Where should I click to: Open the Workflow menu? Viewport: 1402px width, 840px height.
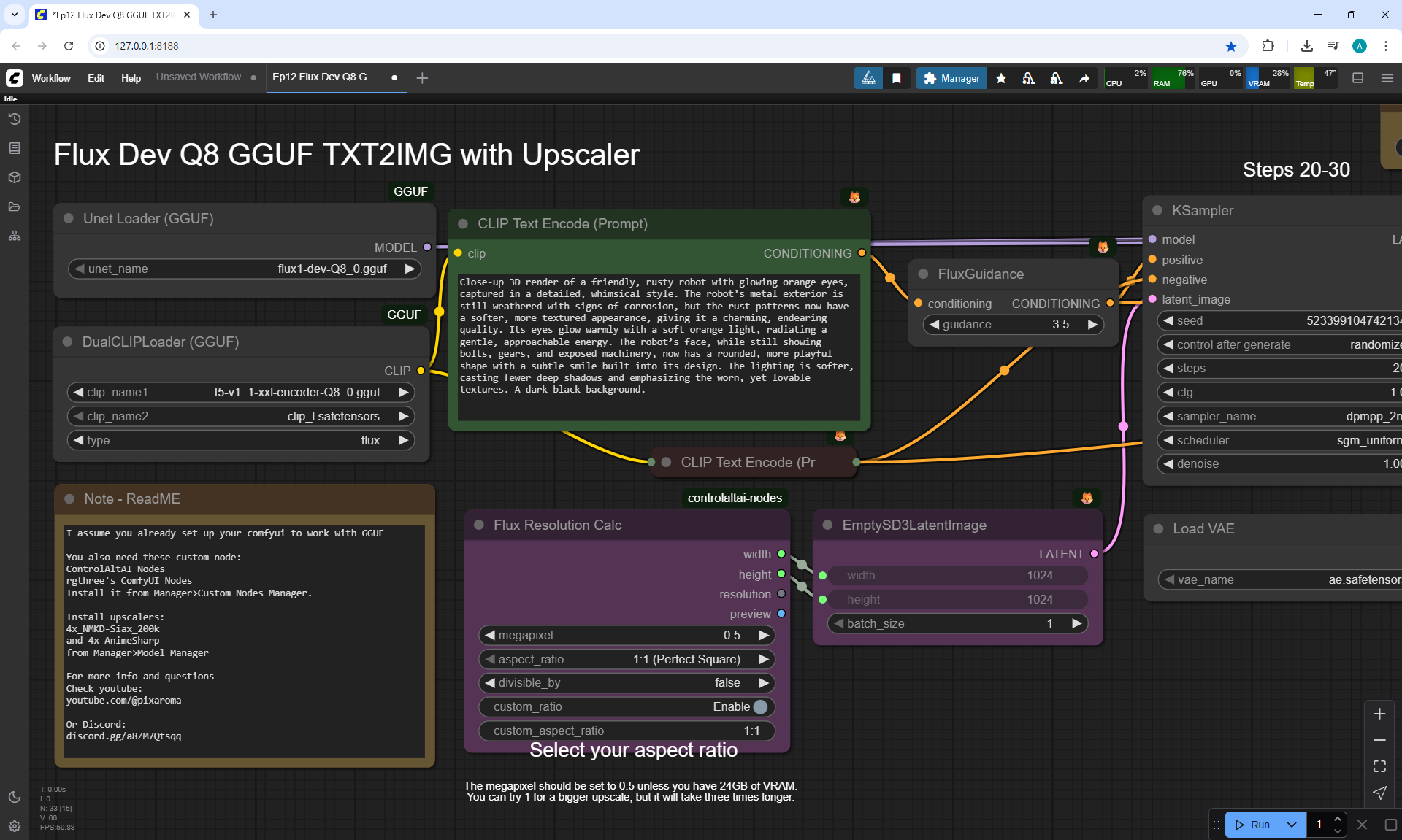pyautogui.click(x=51, y=78)
